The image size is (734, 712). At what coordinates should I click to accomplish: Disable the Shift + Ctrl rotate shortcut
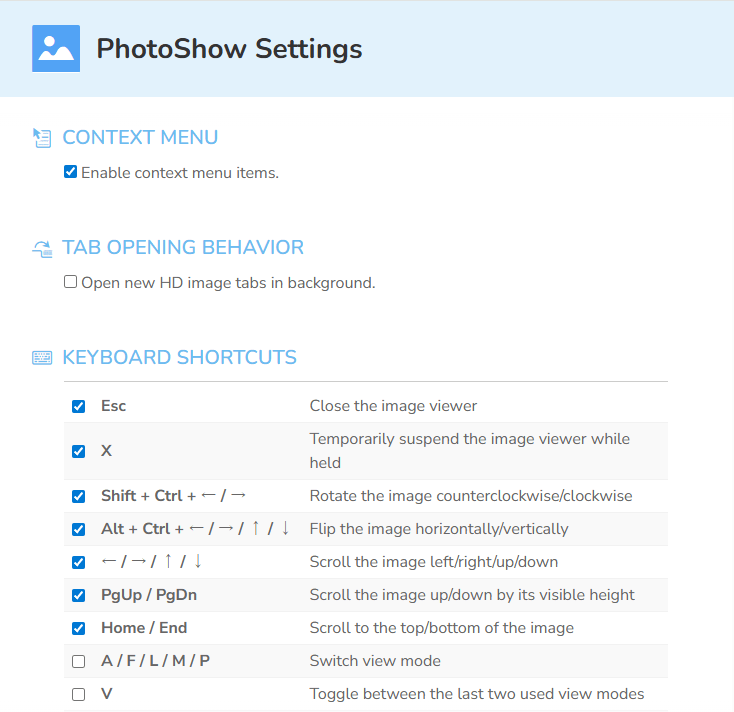(79, 496)
